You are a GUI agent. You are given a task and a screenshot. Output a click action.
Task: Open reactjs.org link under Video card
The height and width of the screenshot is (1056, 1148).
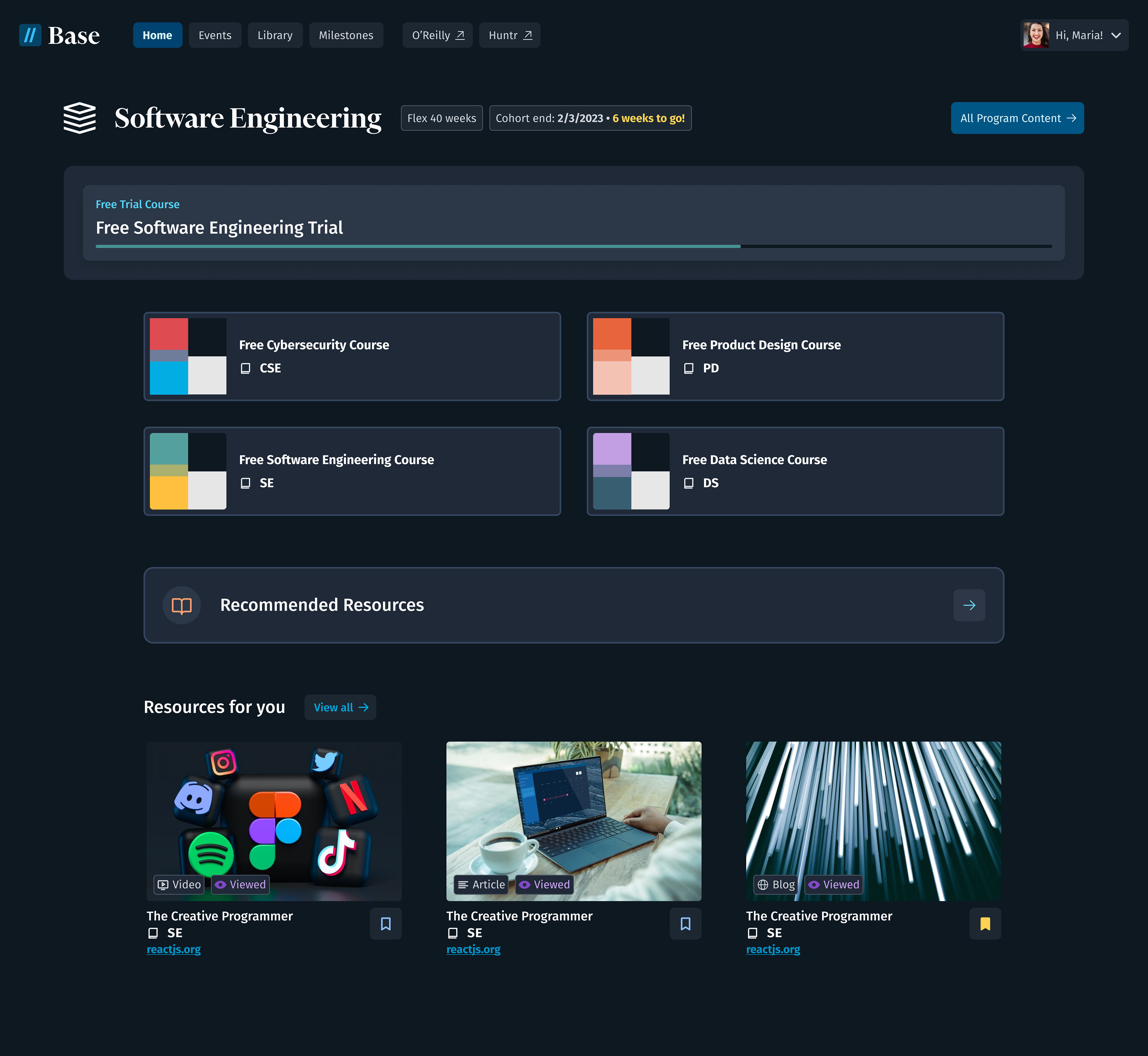point(174,950)
